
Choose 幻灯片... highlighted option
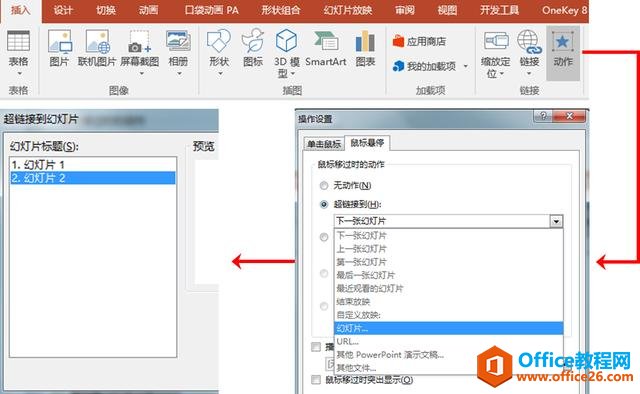point(449,328)
